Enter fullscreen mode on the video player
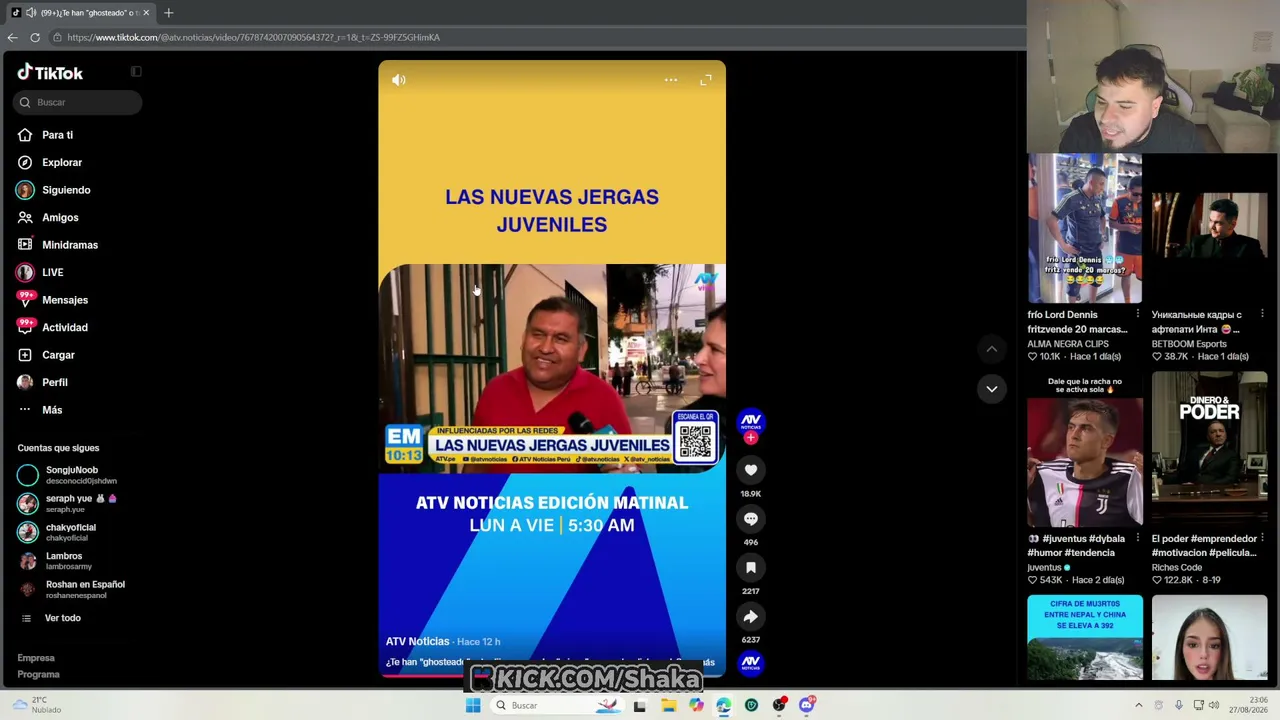This screenshot has width=1280, height=720. pos(706,80)
